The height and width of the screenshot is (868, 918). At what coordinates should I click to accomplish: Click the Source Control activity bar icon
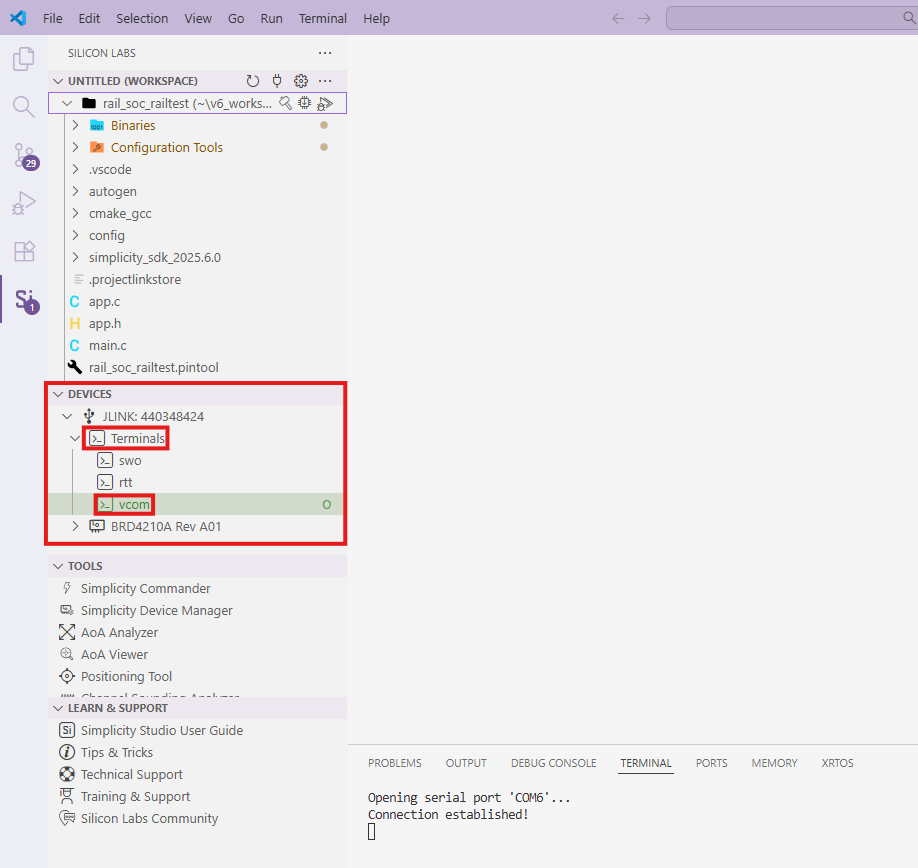coord(22,155)
